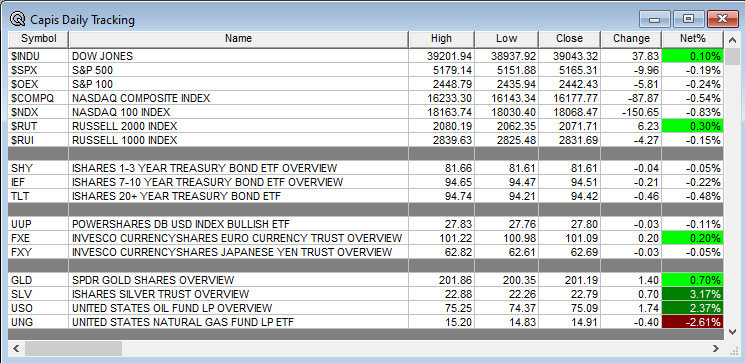Select the $RUI symbol cell
745x363 pixels.
pos(39,140)
